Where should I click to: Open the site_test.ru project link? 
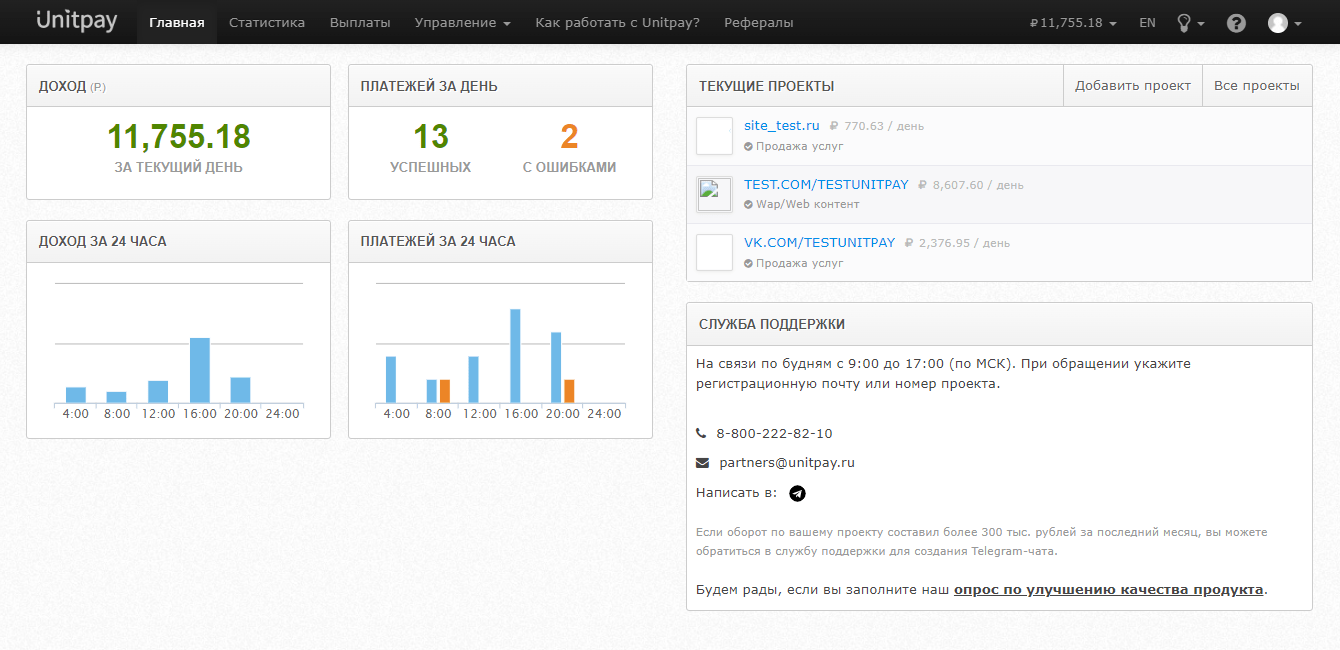pyautogui.click(x=782, y=125)
